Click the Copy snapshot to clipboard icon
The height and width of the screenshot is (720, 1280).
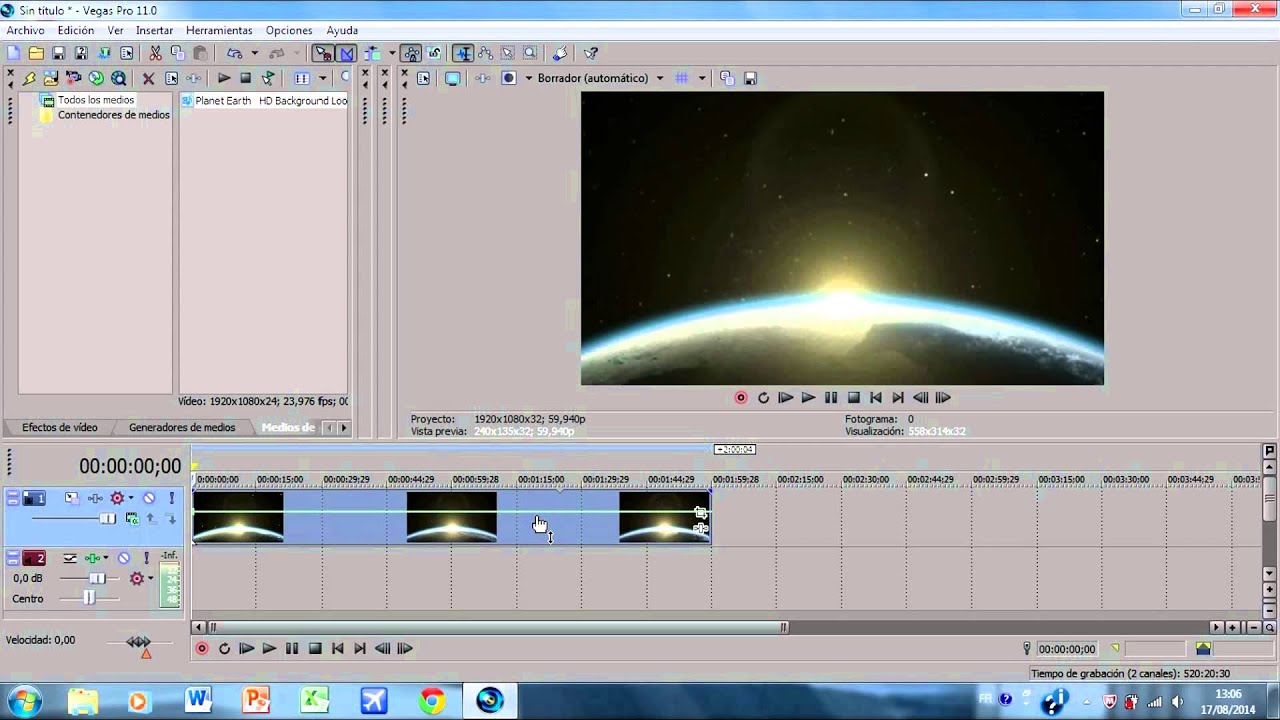point(727,78)
